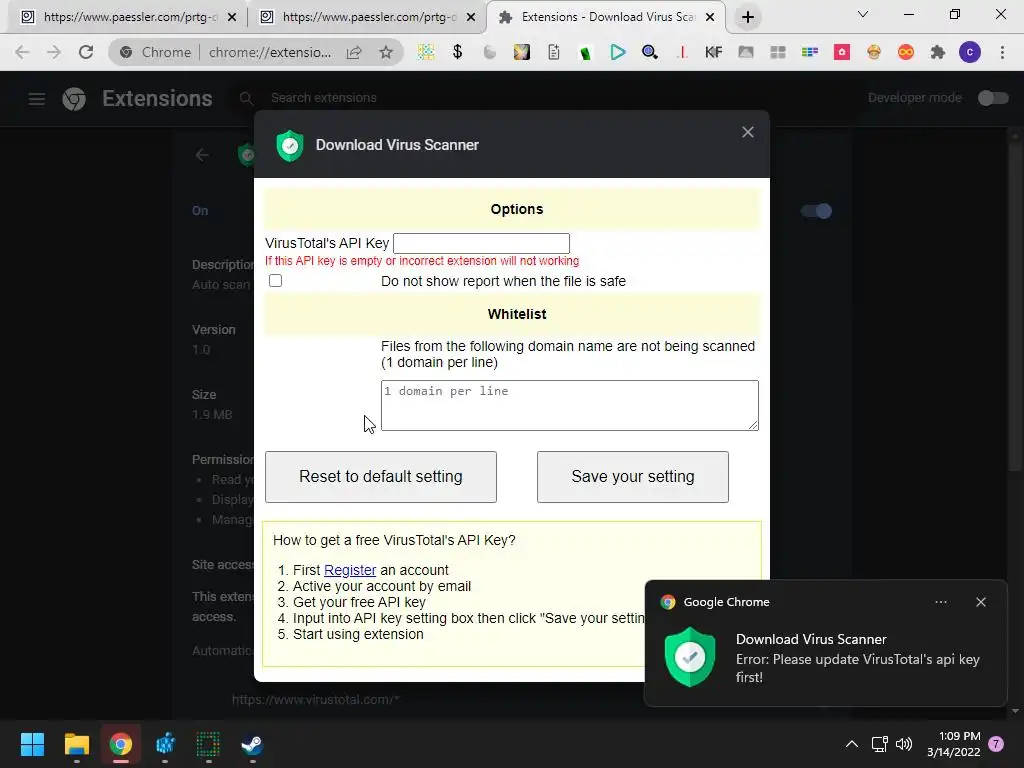Screen dimensions: 1024x768
Task: Click the VirusTotal's API Key input box
Action: [481, 244]
